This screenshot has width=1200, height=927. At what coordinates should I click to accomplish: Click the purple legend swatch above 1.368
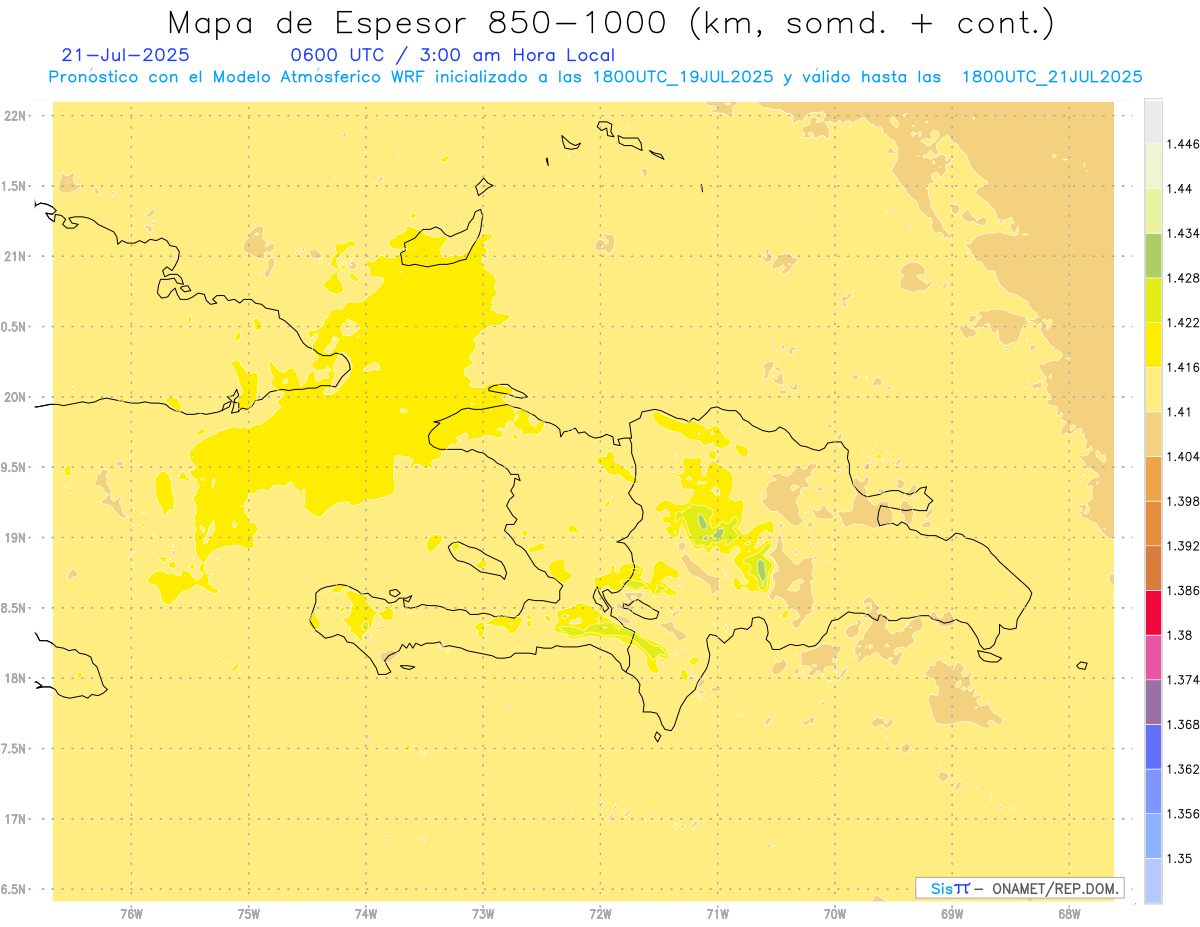tap(1153, 702)
